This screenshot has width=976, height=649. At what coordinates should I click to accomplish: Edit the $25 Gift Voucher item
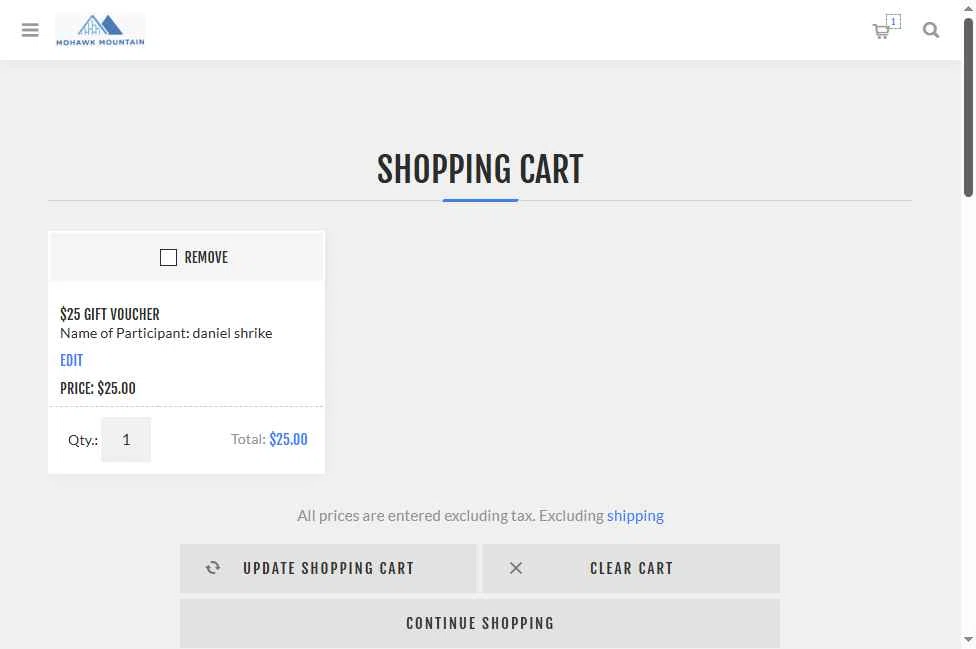point(71,360)
